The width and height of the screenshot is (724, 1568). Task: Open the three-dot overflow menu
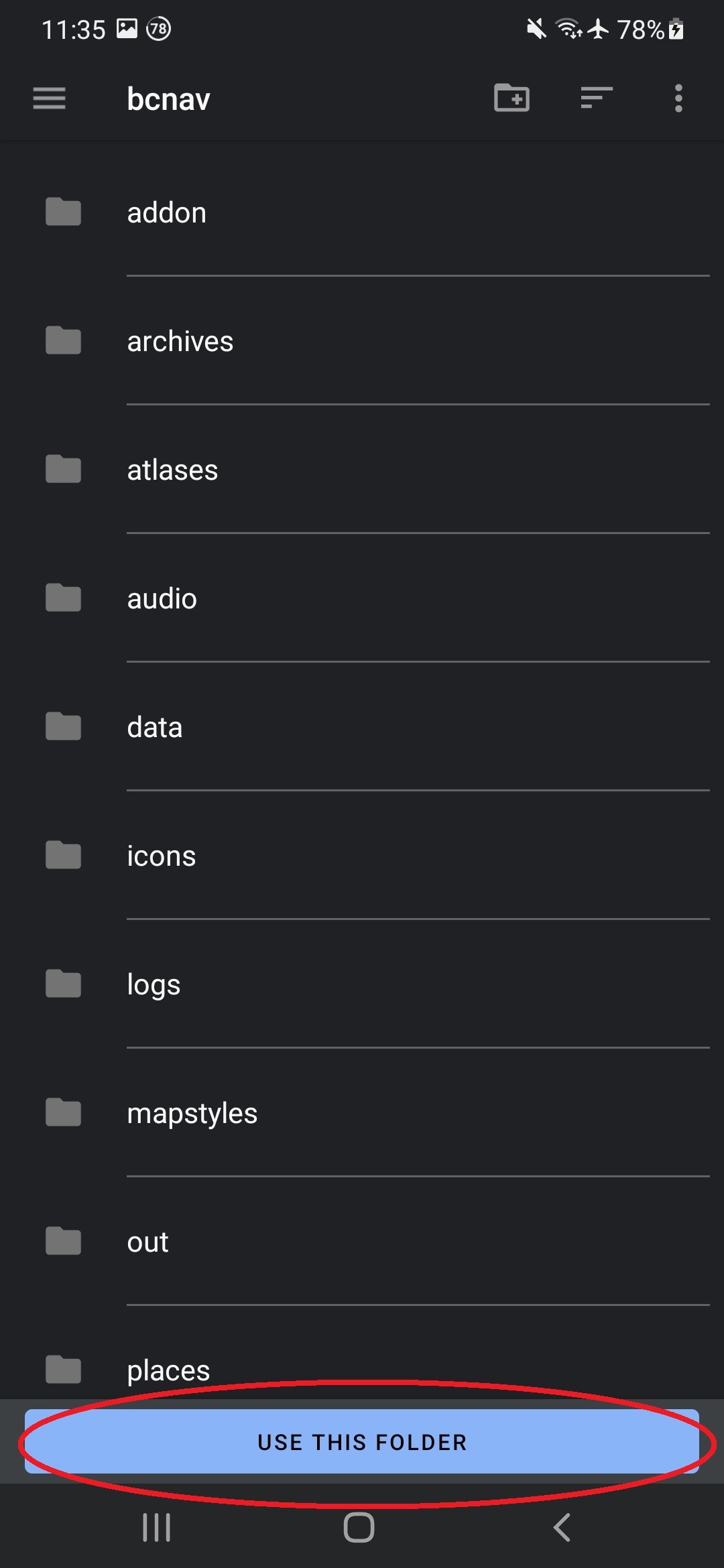coord(678,99)
